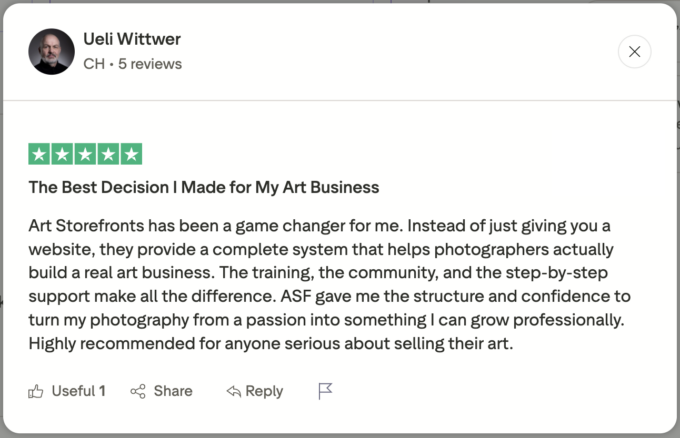Click the review title about Art Business
Viewport: 680px width, 438px height.
203,187
